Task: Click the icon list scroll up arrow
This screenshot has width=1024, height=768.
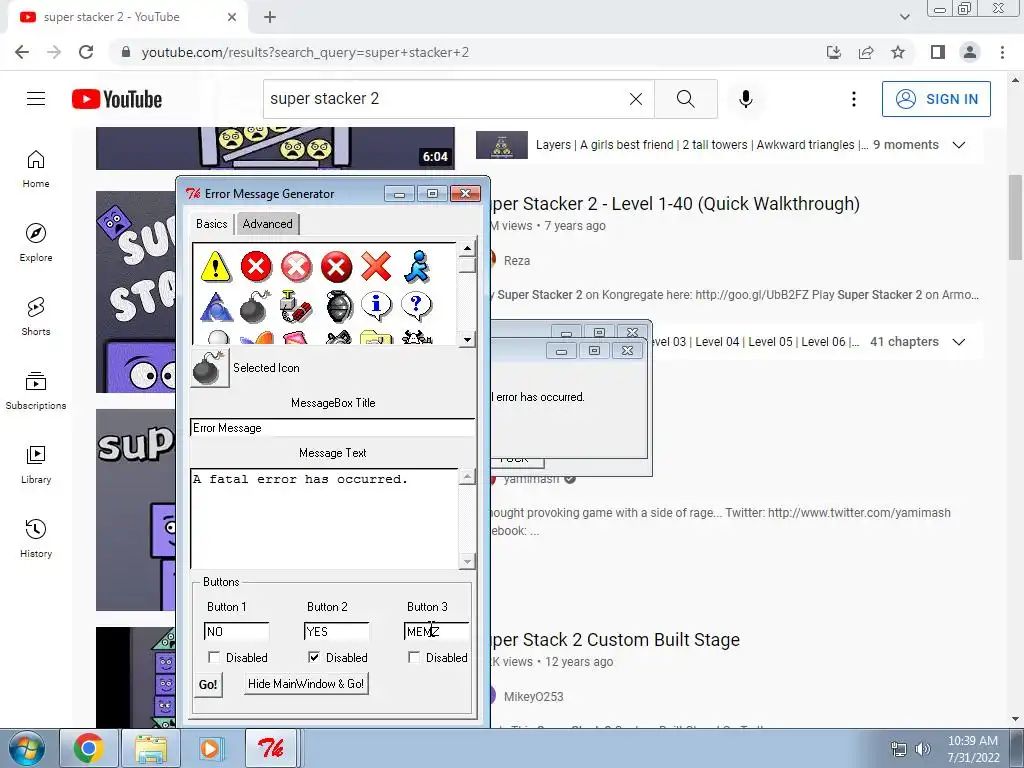Action: pyautogui.click(x=467, y=248)
